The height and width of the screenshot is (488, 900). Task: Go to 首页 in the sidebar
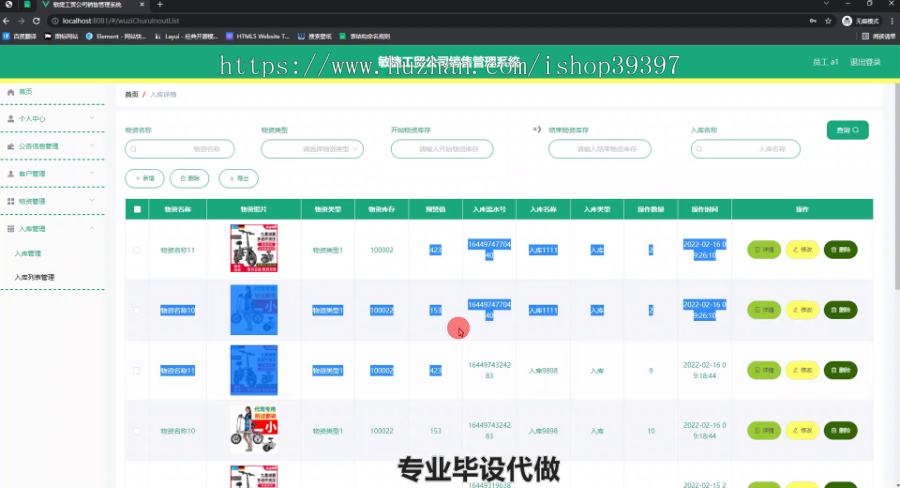25,92
